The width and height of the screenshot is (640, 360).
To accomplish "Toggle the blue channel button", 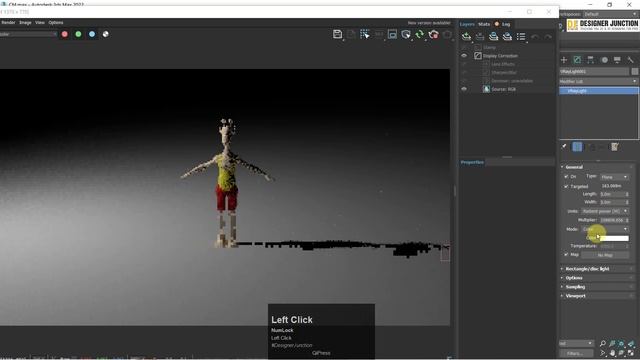I will click(92, 34).
